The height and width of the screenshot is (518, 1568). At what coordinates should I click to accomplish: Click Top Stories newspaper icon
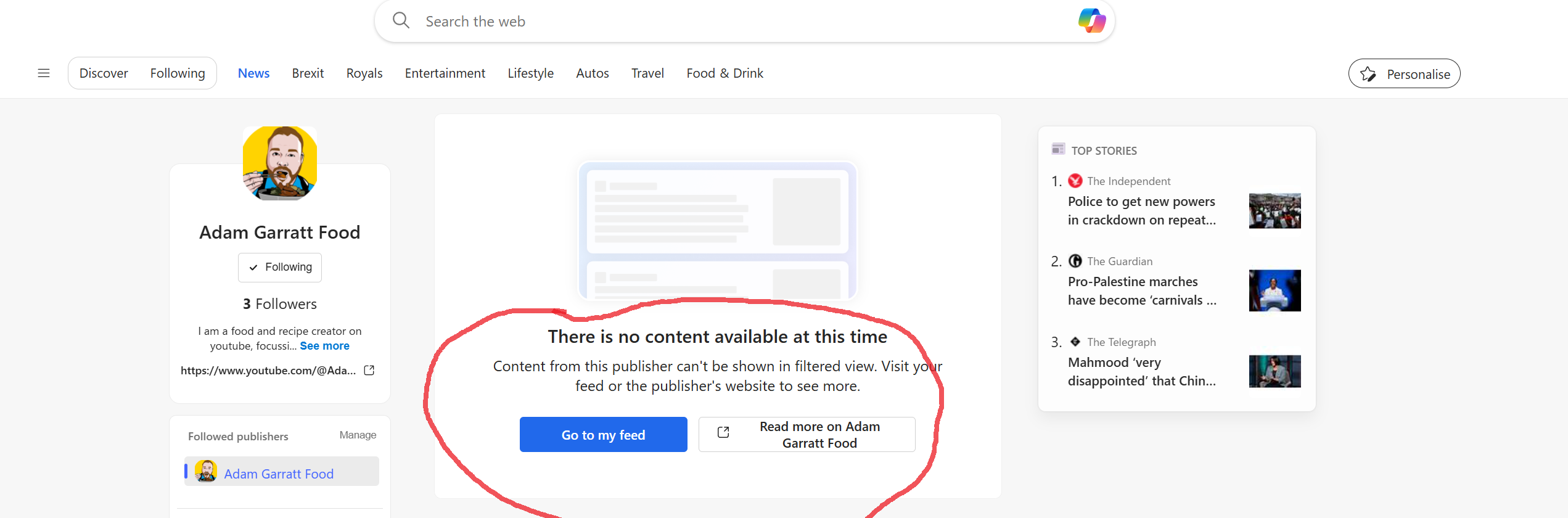coord(1058,149)
